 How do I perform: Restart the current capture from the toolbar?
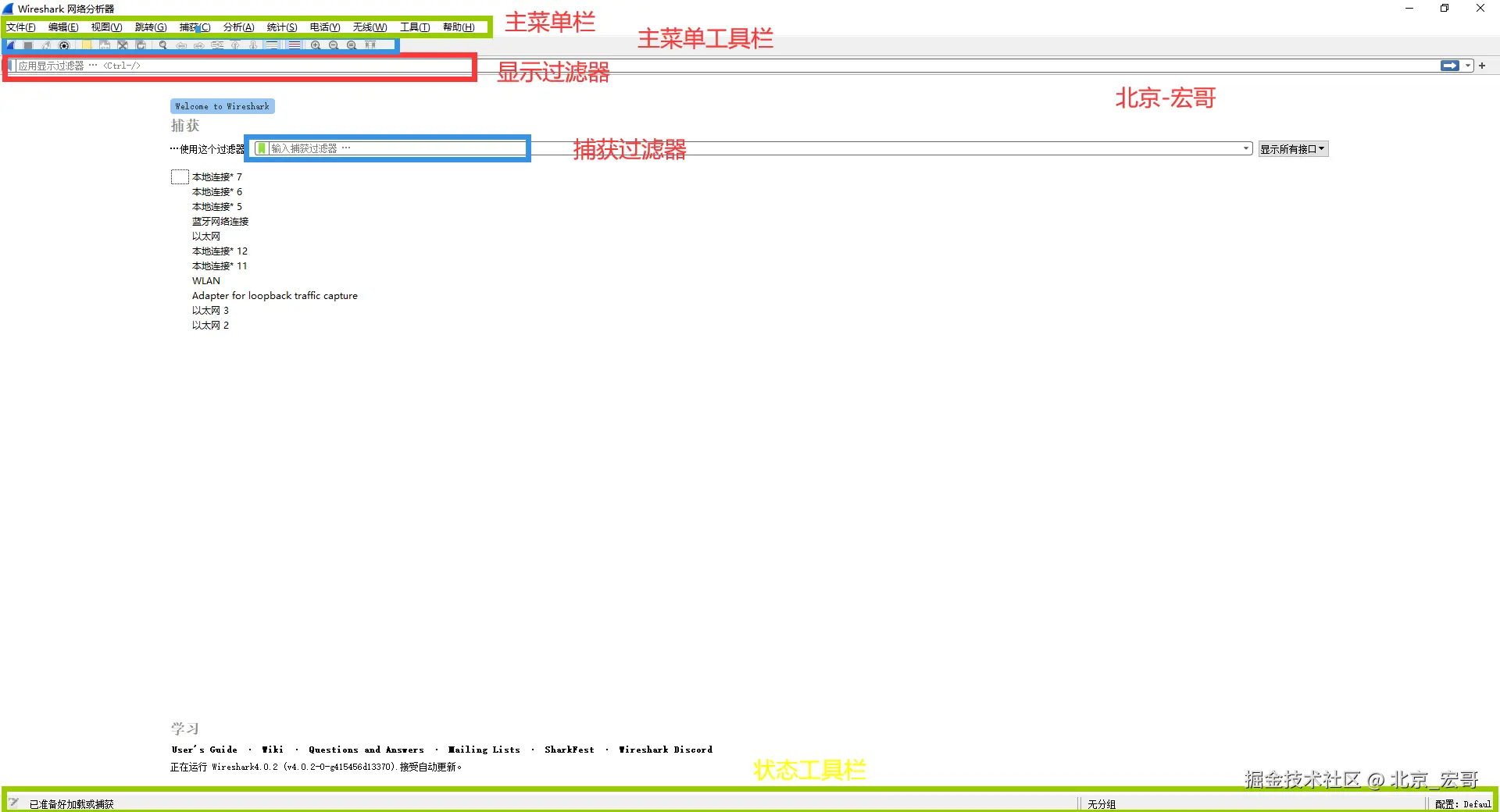[x=46, y=45]
